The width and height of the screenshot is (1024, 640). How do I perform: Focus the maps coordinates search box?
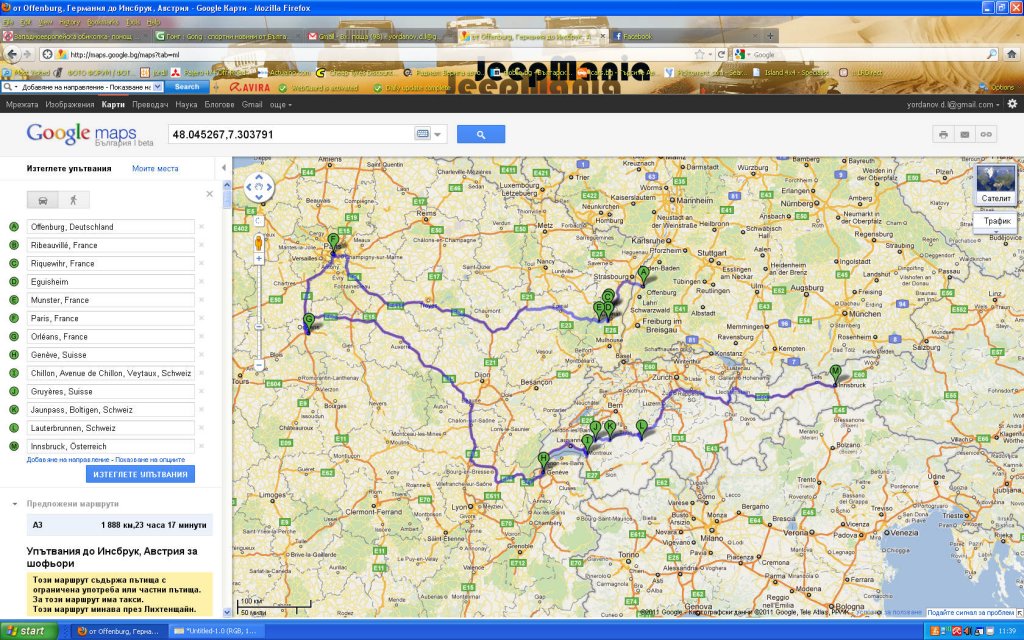pos(291,135)
